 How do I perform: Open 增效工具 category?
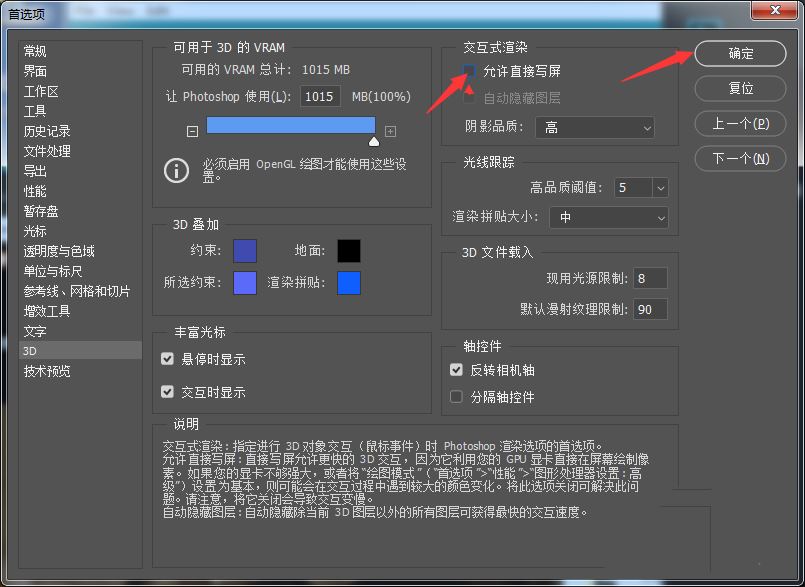point(47,311)
